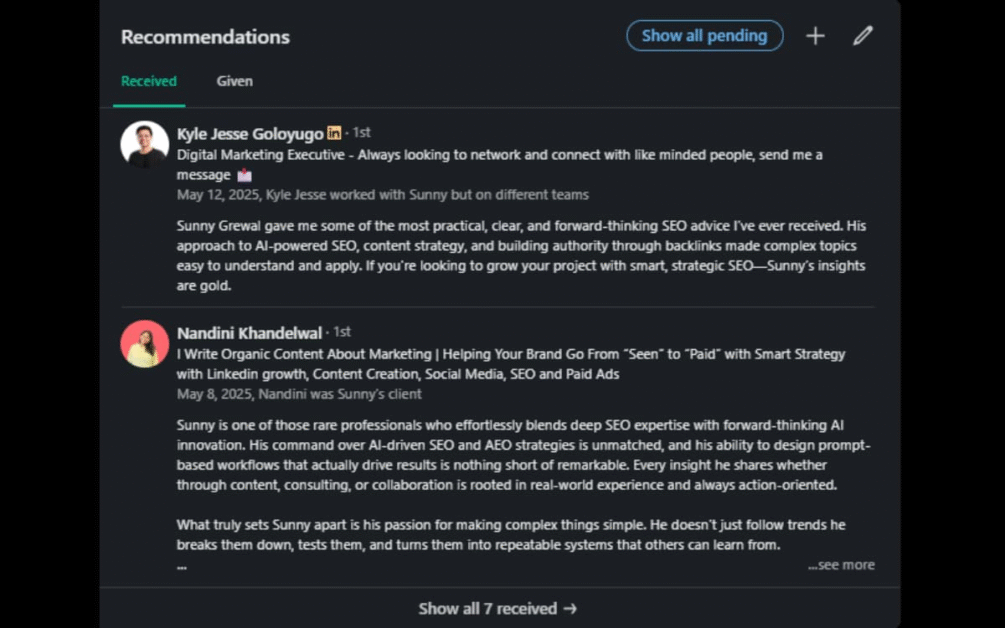The width and height of the screenshot is (1005, 628).
Task: Click the Recommendations section heading
Action: (x=205, y=37)
